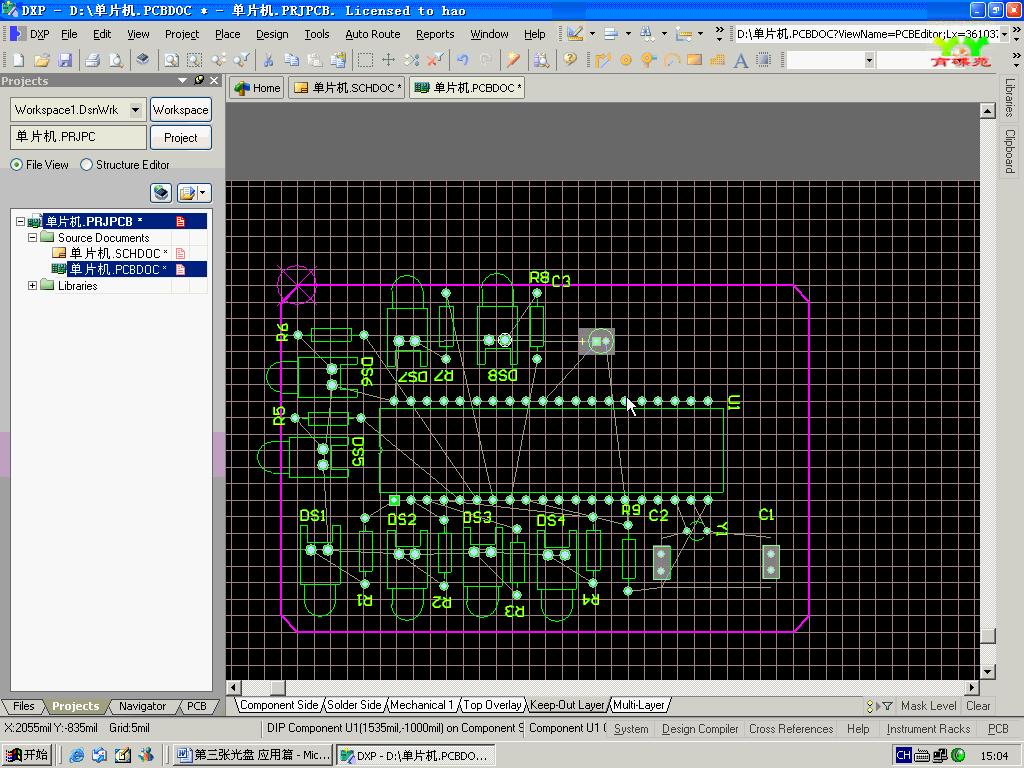This screenshot has height=768, width=1024.
Task: Select the Keep-Out Layer tab
Action: tap(567, 705)
